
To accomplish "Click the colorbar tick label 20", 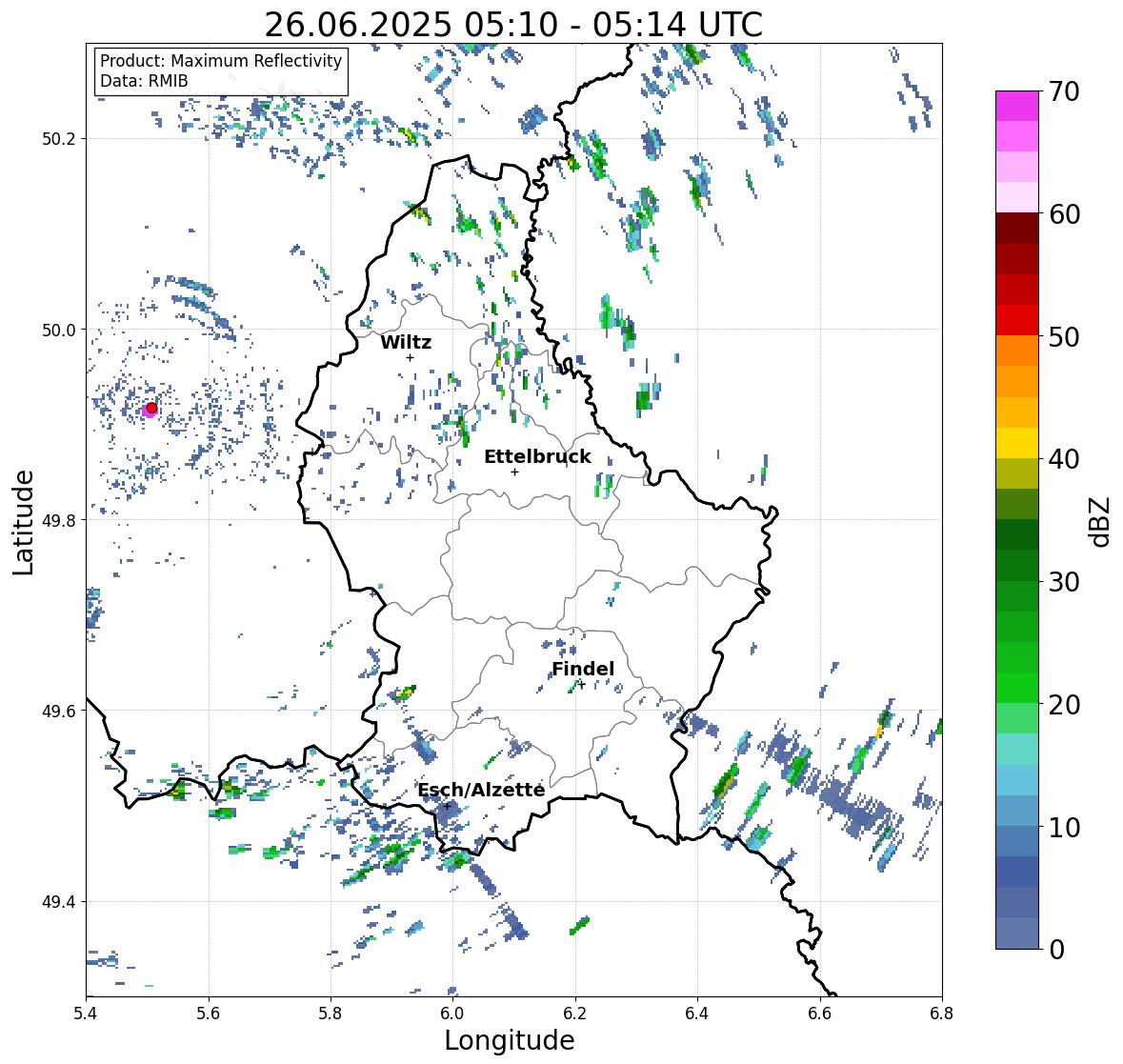I will pyautogui.click(x=1064, y=705).
